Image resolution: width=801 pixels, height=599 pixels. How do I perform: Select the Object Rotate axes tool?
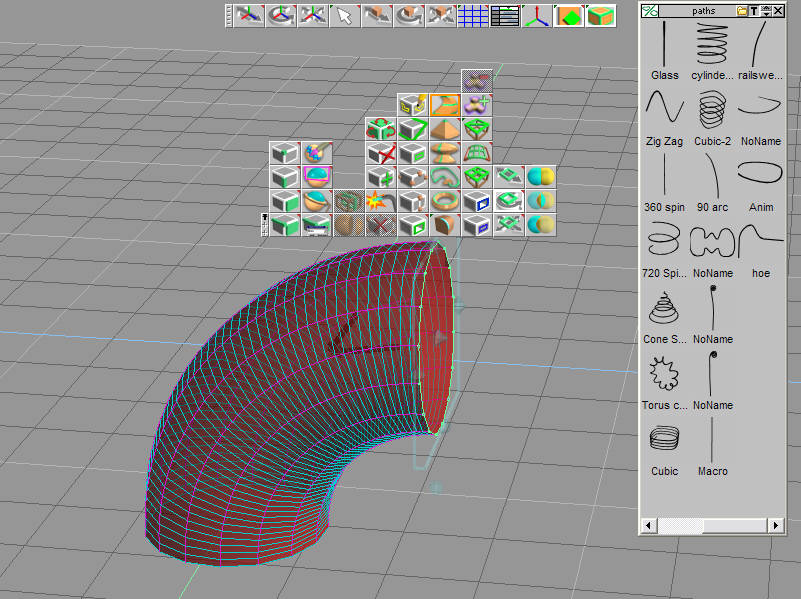tap(281, 16)
